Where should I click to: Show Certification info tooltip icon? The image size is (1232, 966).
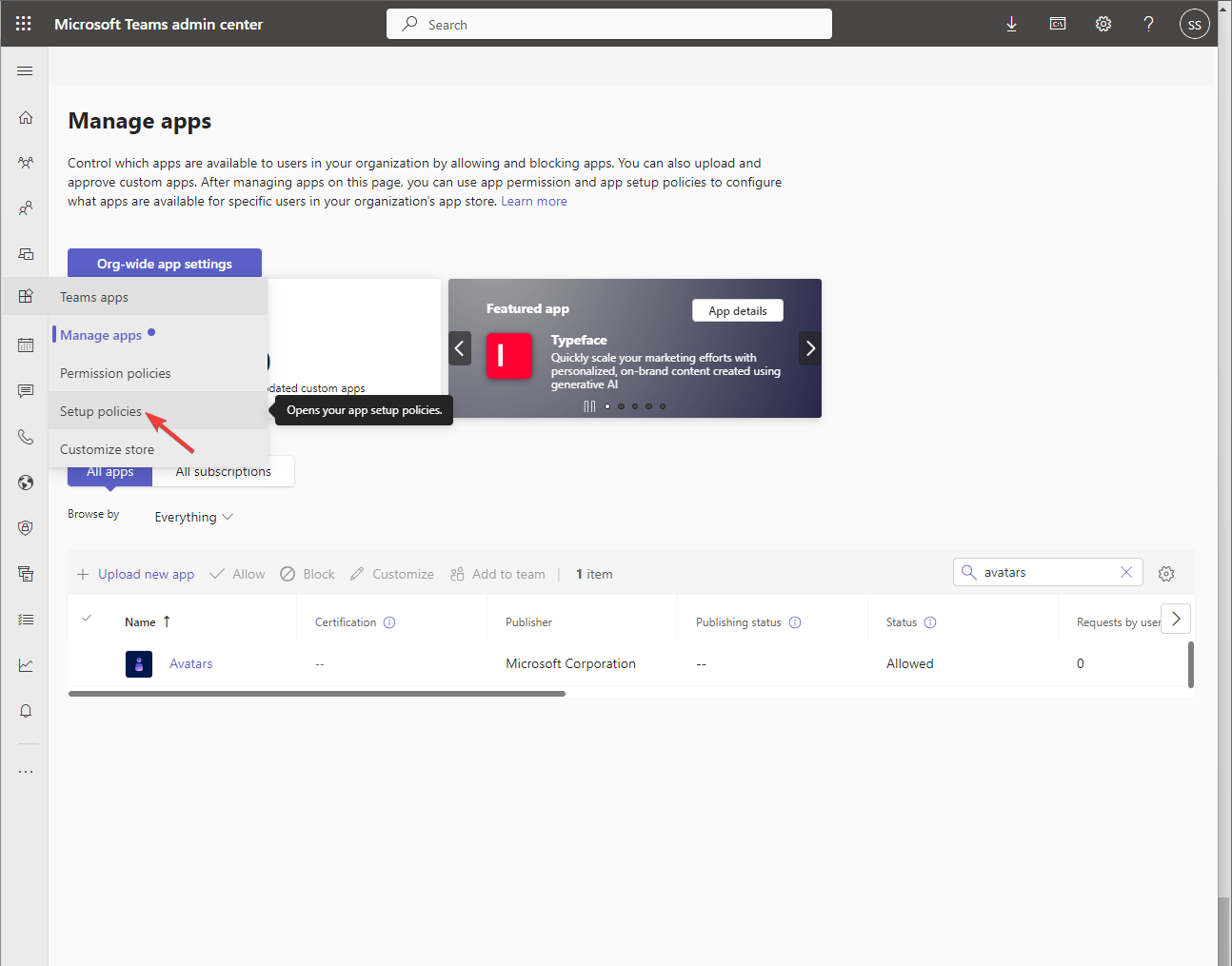click(x=389, y=622)
